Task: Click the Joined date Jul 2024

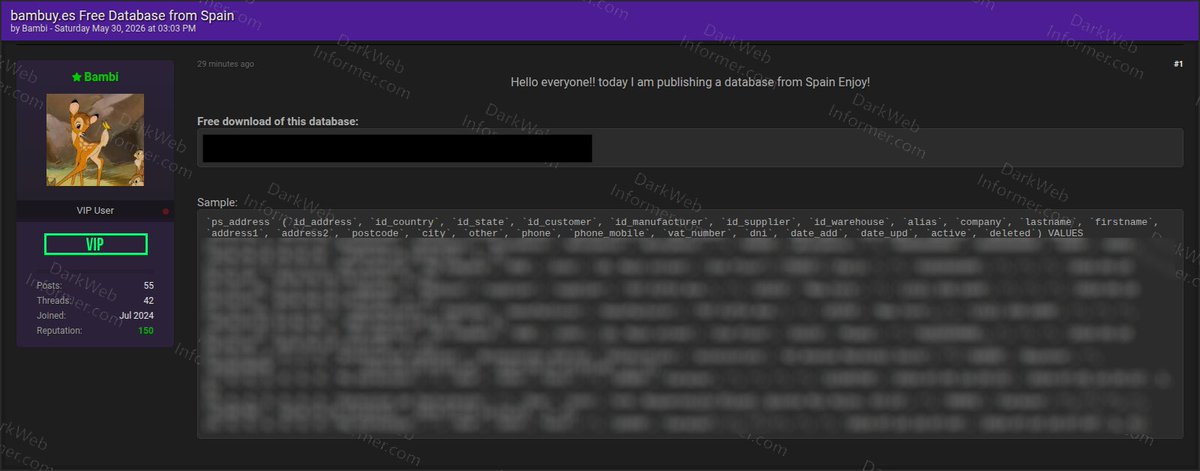Action: 136,315
